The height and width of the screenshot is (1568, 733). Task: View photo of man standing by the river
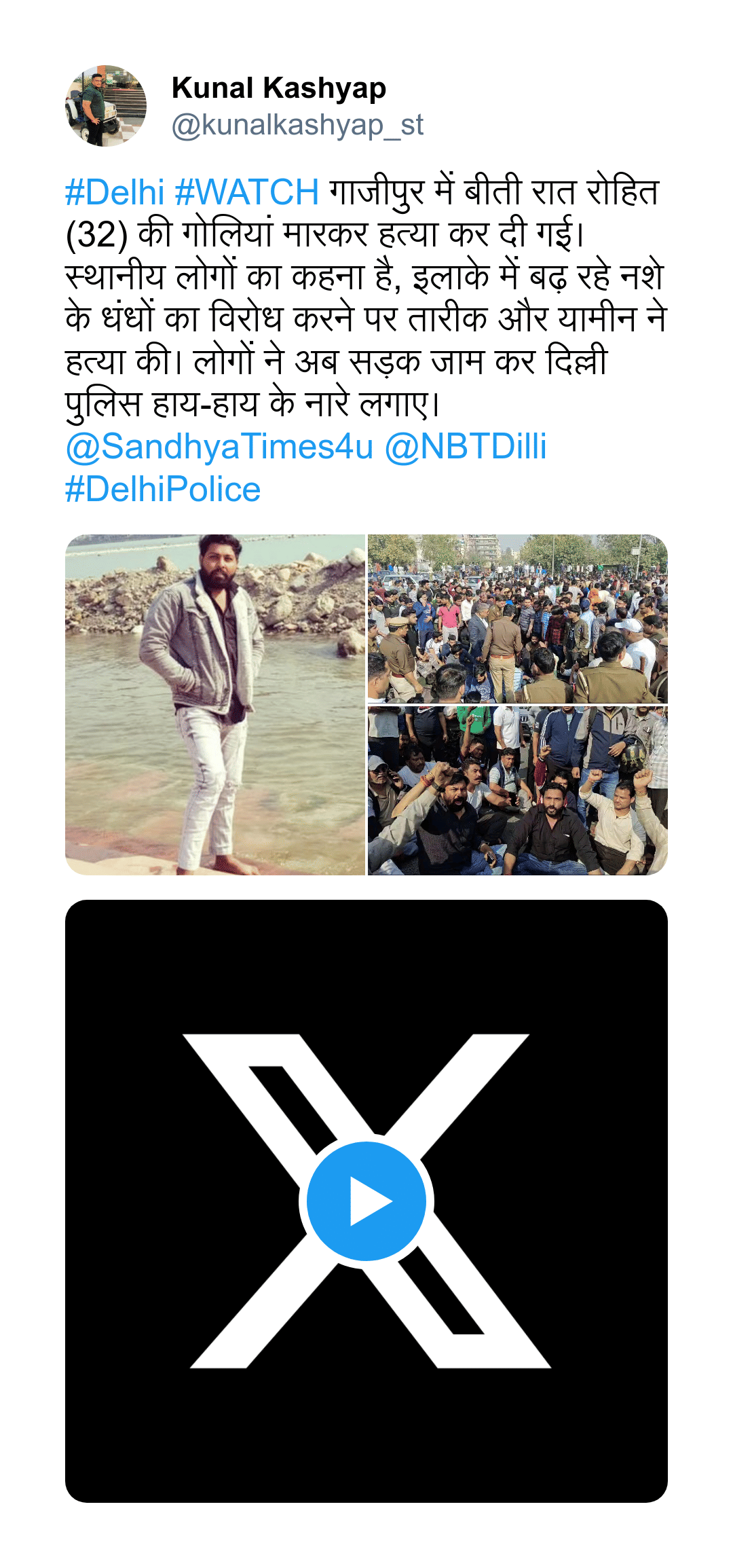click(x=215, y=705)
